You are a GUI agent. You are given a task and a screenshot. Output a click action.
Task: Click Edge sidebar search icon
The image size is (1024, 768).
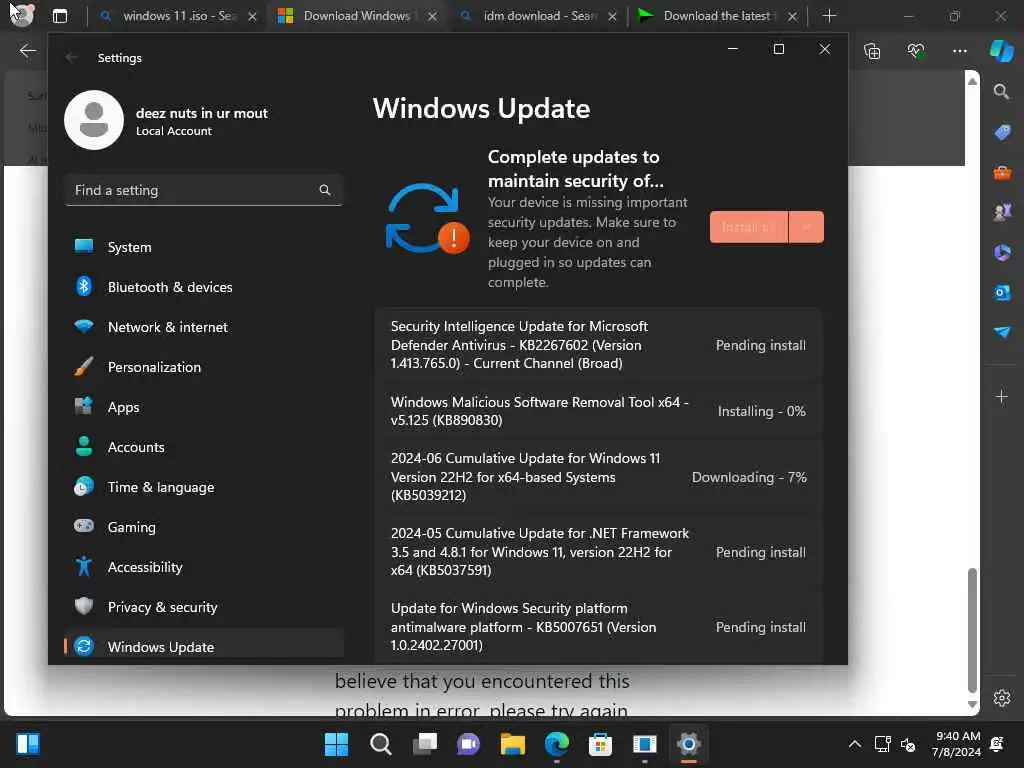[1001, 91]
